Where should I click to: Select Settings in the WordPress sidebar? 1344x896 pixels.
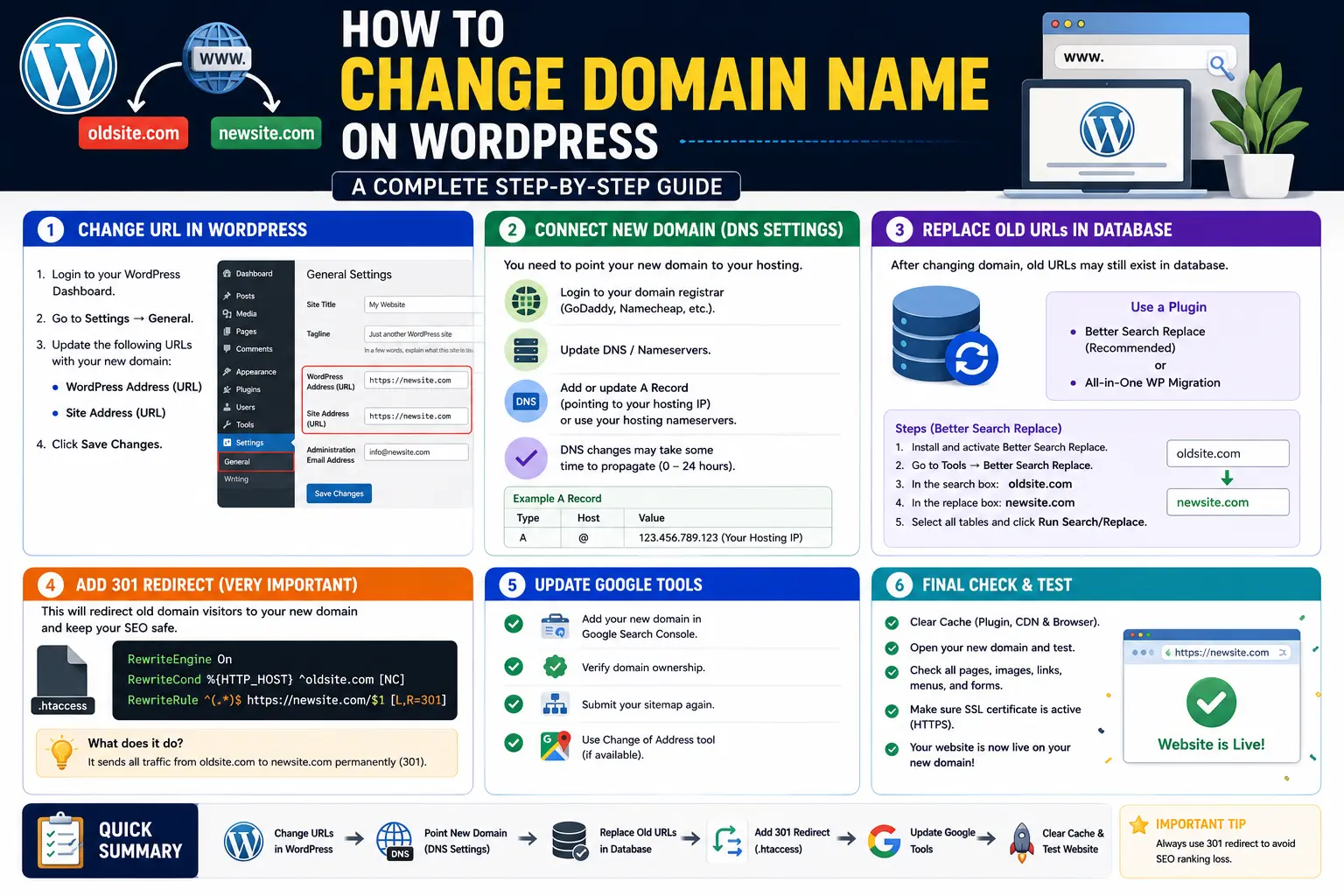(x=255, y=443)
